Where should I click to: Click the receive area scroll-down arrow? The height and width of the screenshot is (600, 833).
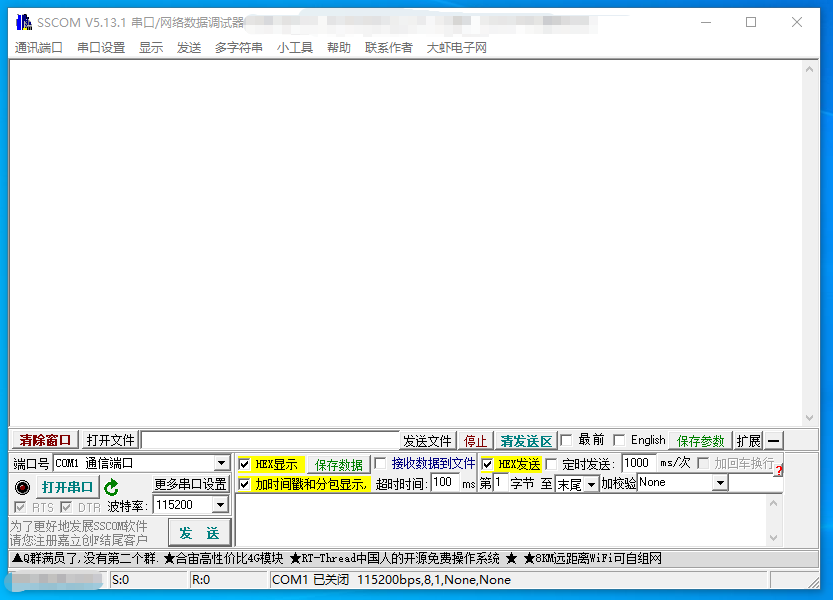(x=809, y=418)
